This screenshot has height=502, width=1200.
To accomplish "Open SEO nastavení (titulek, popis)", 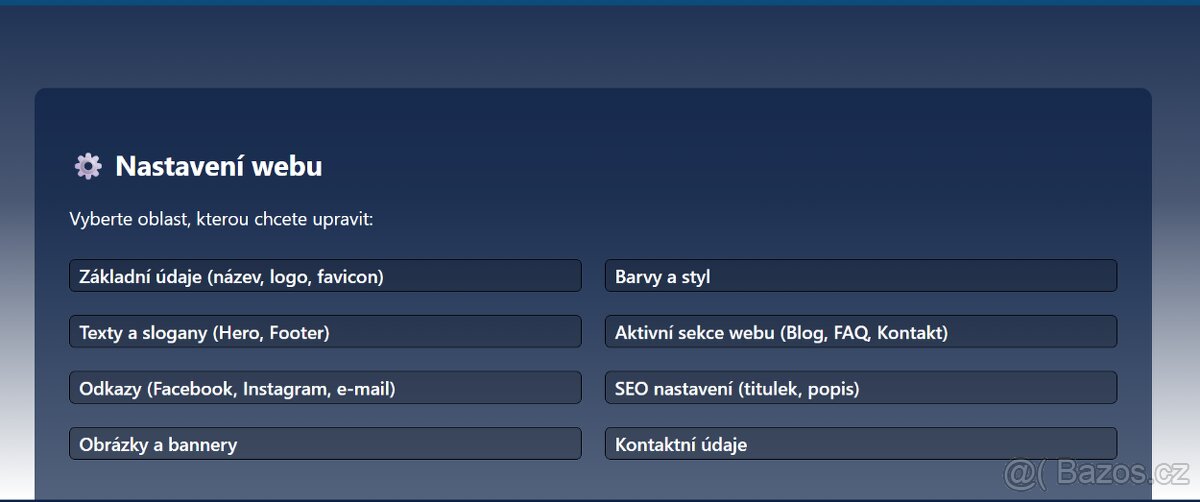I will (860, 388).
